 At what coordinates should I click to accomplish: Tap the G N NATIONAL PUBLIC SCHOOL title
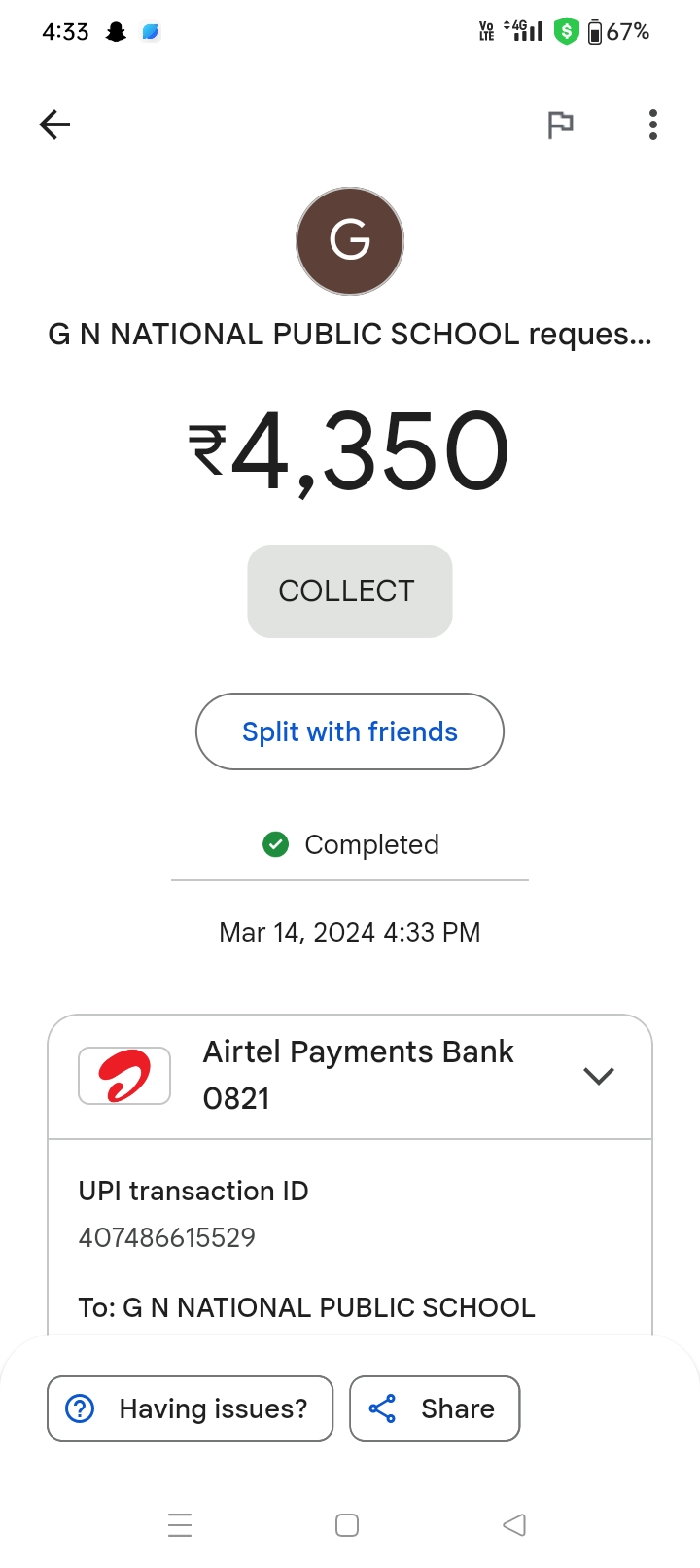click(x=350, y=334)
